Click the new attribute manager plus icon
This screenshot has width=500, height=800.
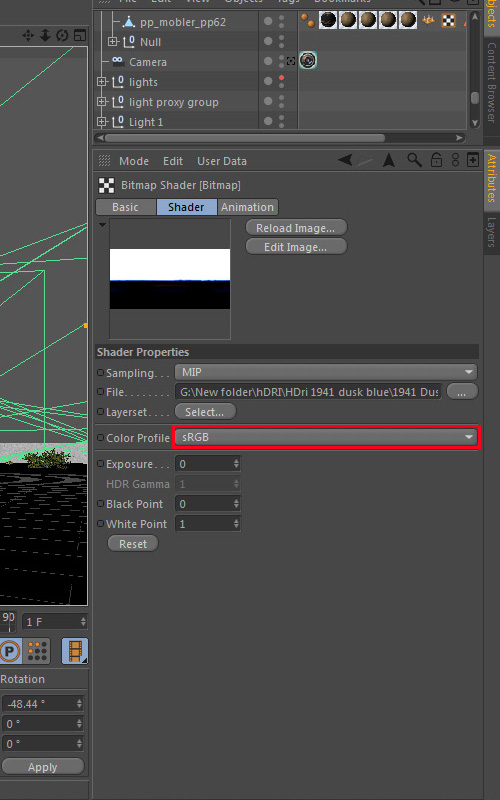[x=473, y=160]
